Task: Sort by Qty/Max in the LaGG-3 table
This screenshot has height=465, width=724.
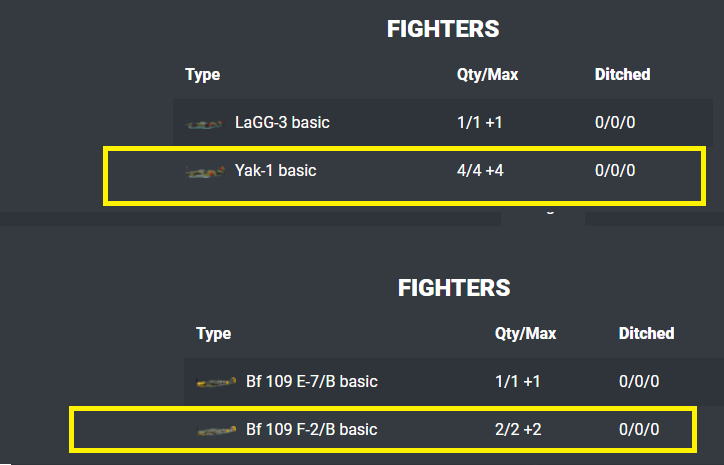Action: coord(487,75)
